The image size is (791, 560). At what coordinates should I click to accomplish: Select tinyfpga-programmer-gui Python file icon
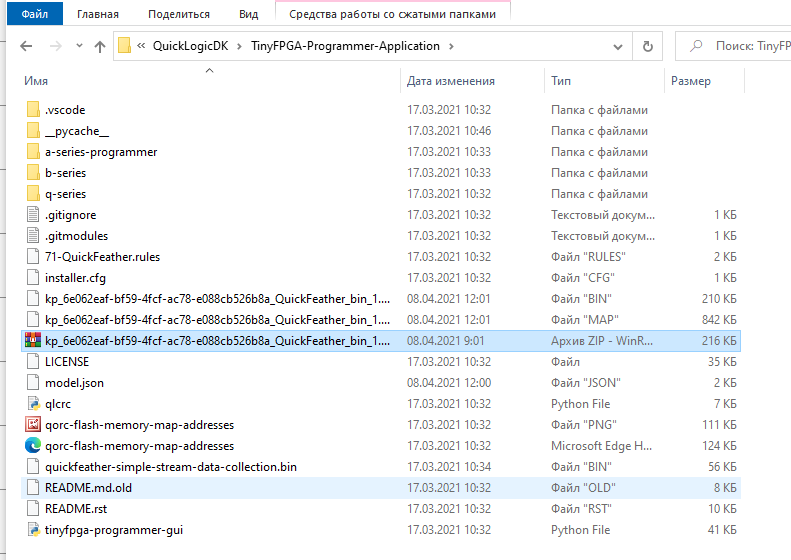coord(33,530)
